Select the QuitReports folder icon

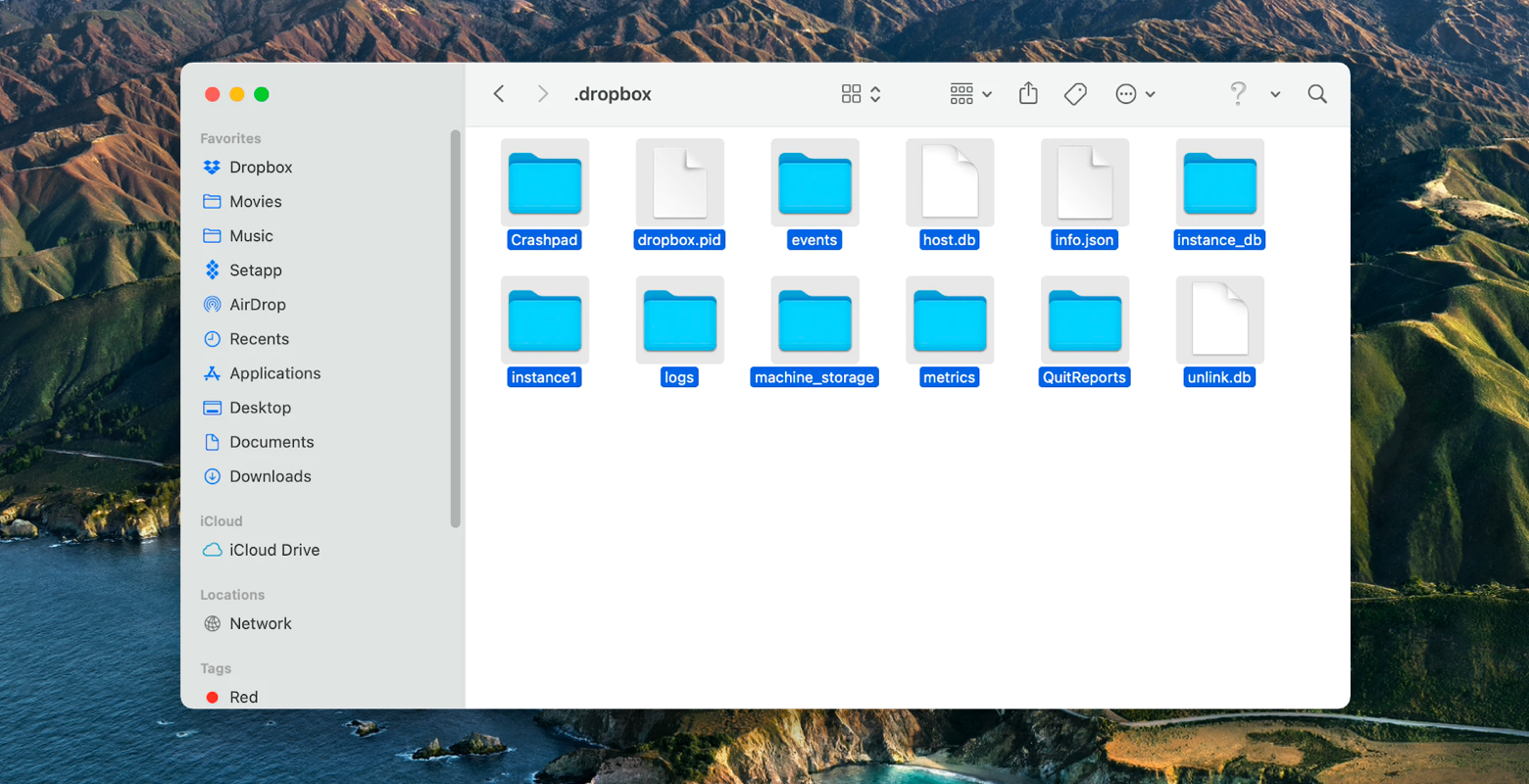point(1085,320)
